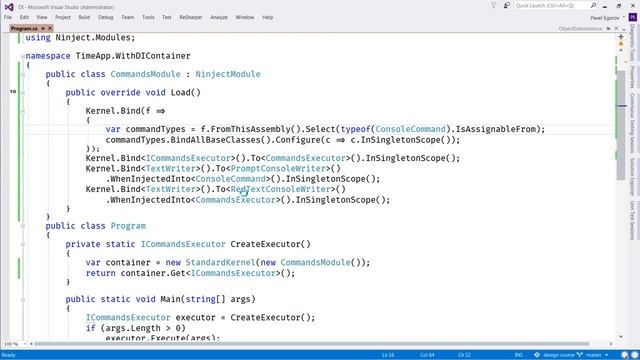
Task: Switch to the ObjectExtensions.cs preview tab
Action: 580,29
